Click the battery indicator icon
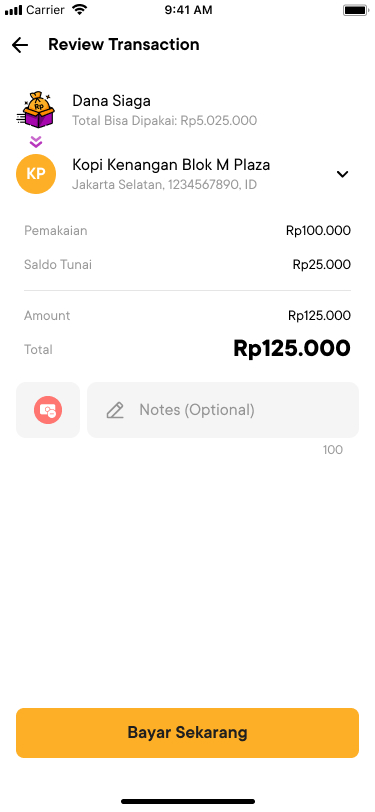The image size is (375, 812). (x=355, y=10)
